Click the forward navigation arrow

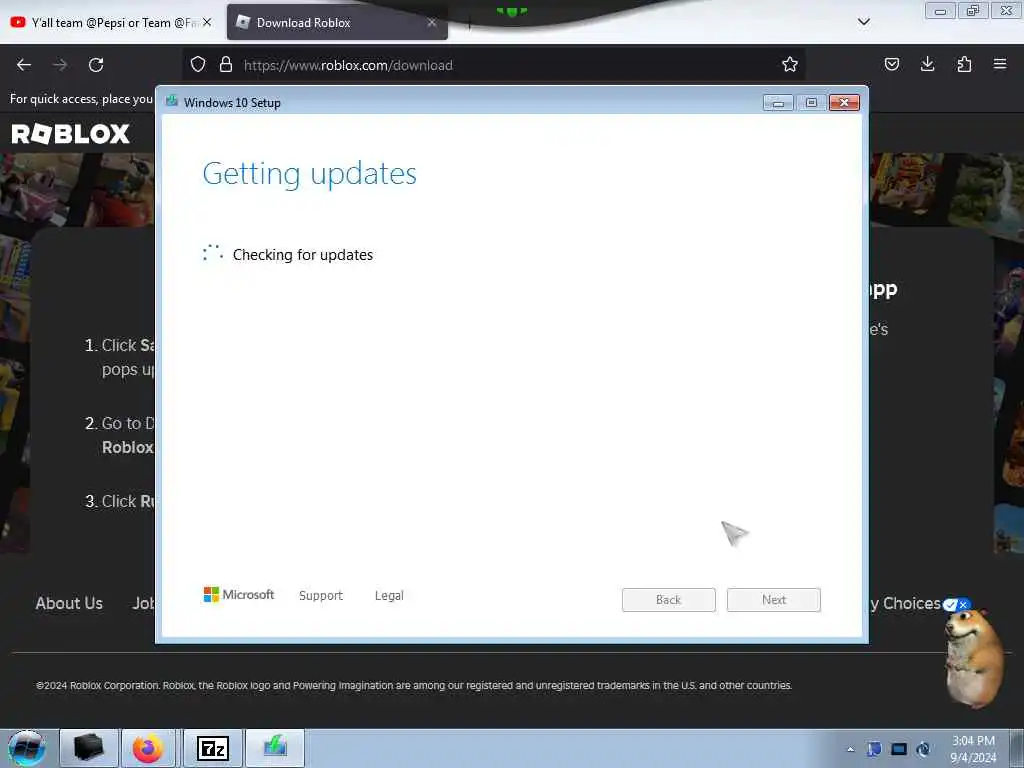click(x=60, y=65)
